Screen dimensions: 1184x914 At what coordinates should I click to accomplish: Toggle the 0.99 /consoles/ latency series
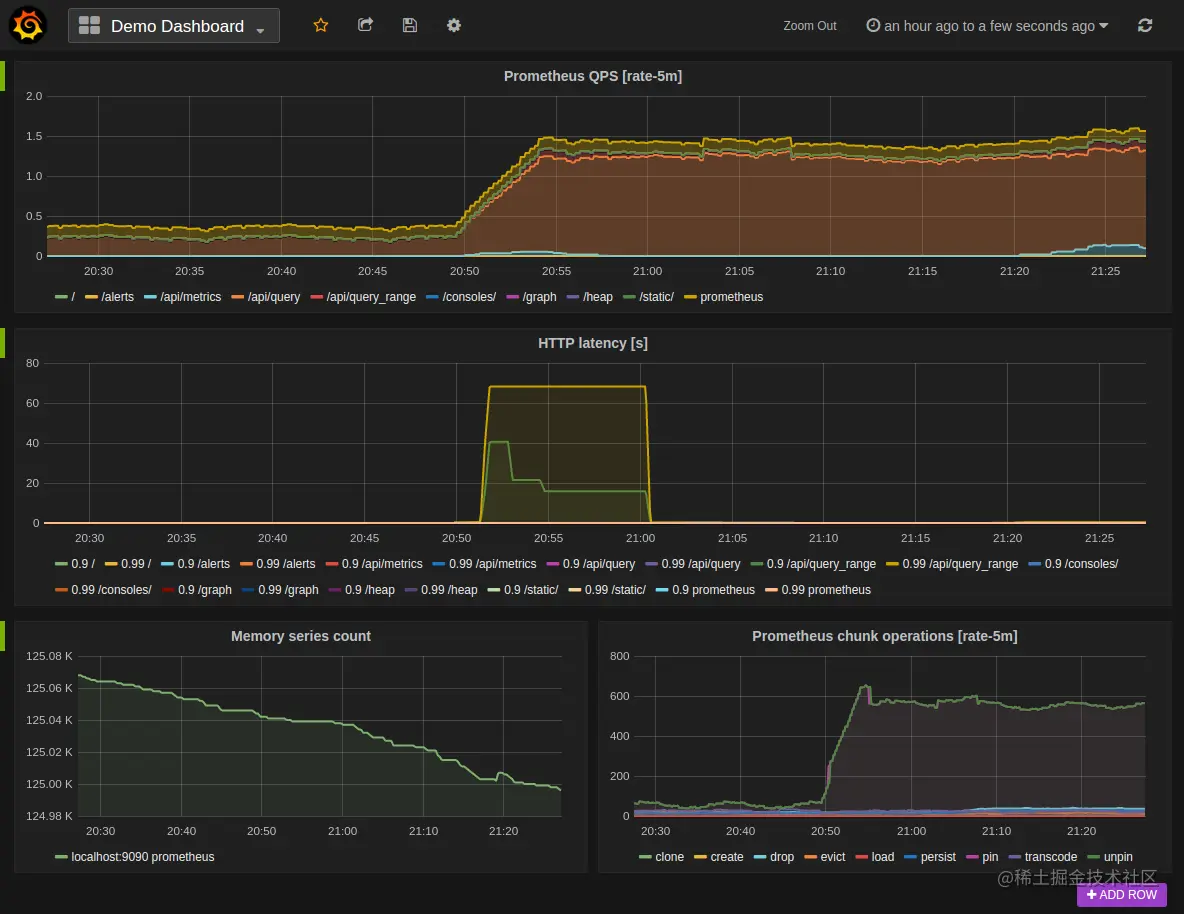point(111,589)
